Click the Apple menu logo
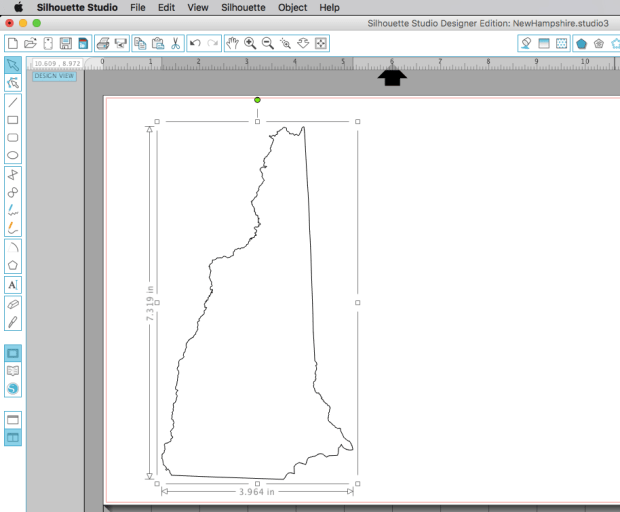The width and height of the screenshot is (620, 512). 18,7
